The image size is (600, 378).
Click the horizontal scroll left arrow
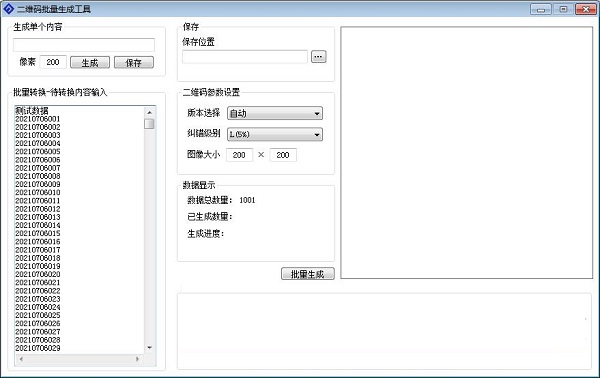tap(21, 359)
